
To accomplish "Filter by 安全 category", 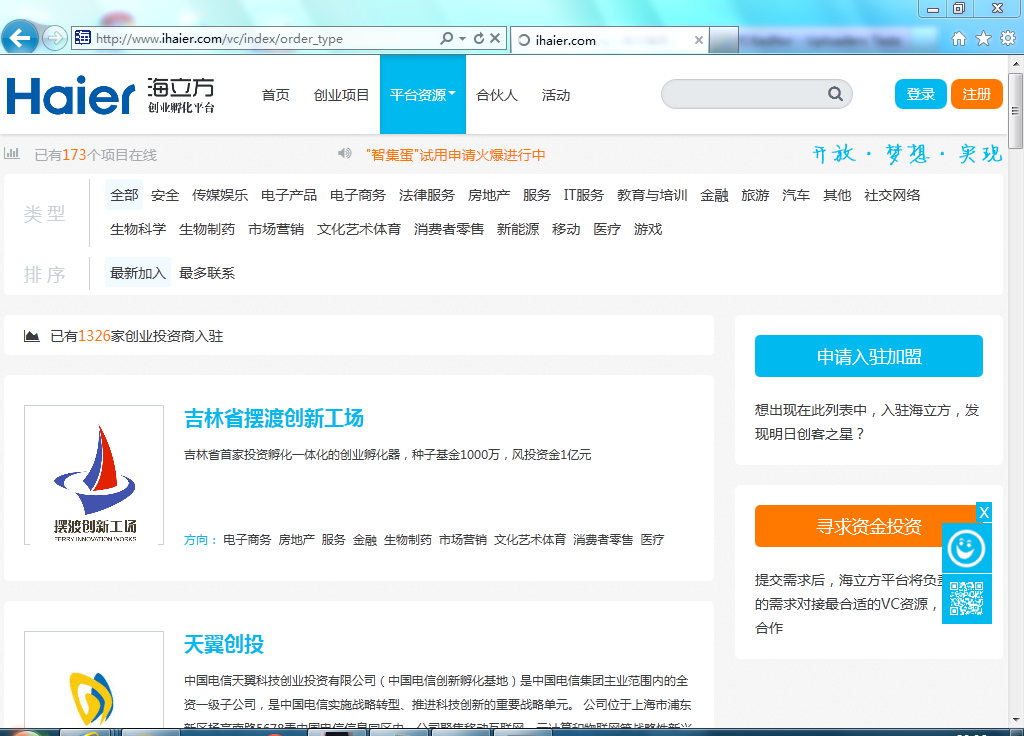I will (165, 195).
